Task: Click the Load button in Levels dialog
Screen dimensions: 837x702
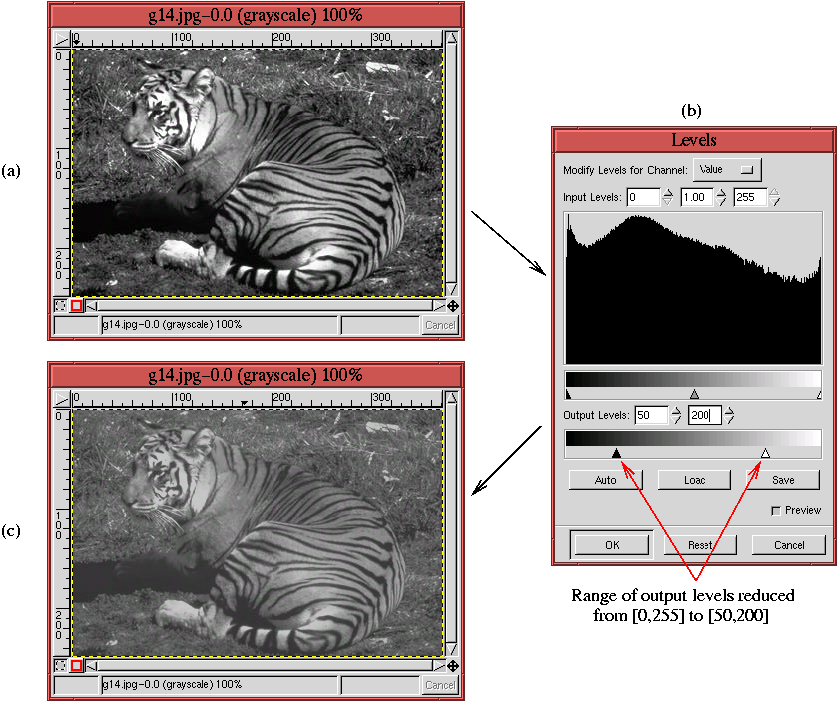Action: 693,479
